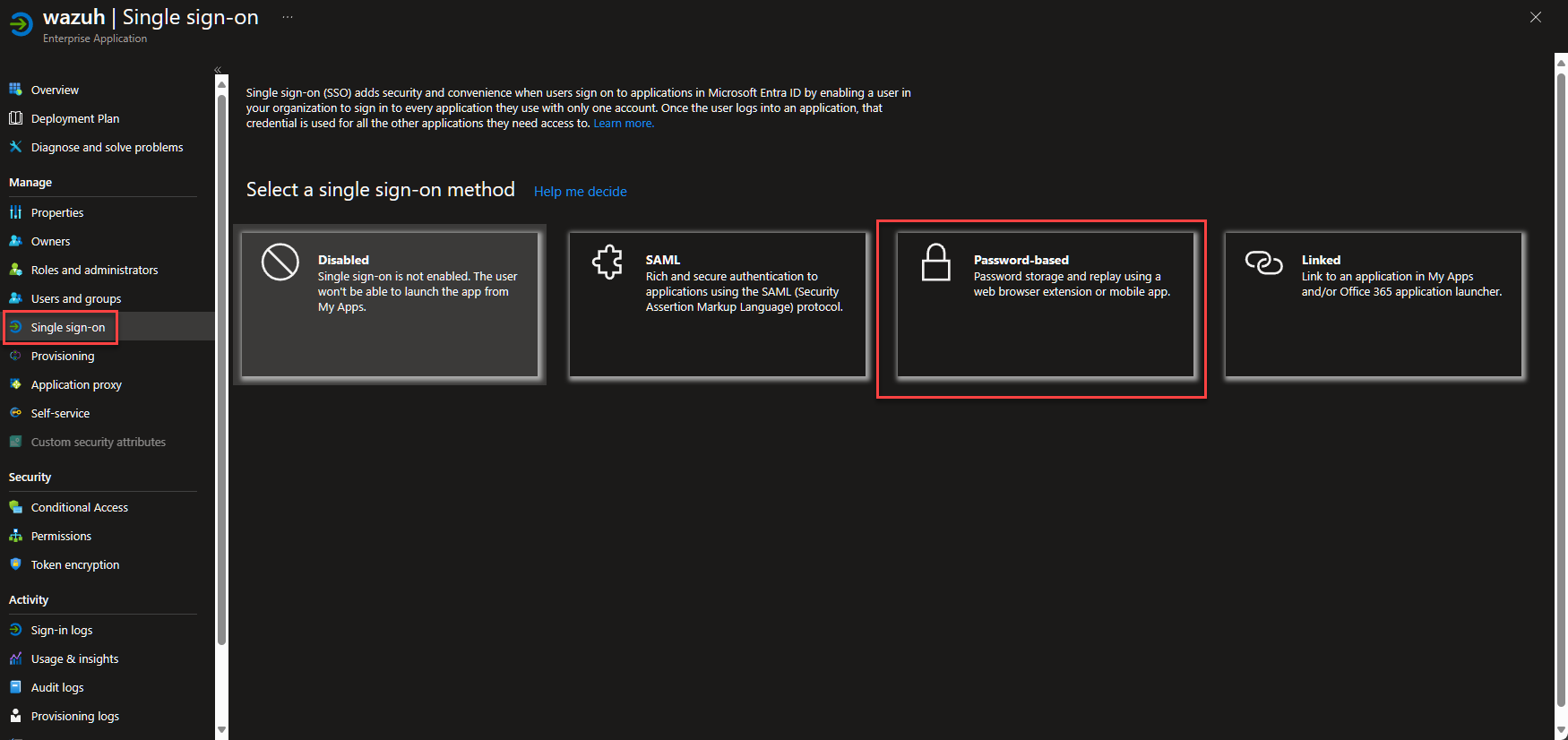The height and width of the screenshot is (740, 1568).
Task: Close the Single sign-on blade
Action: click(x=1536, y=17)
